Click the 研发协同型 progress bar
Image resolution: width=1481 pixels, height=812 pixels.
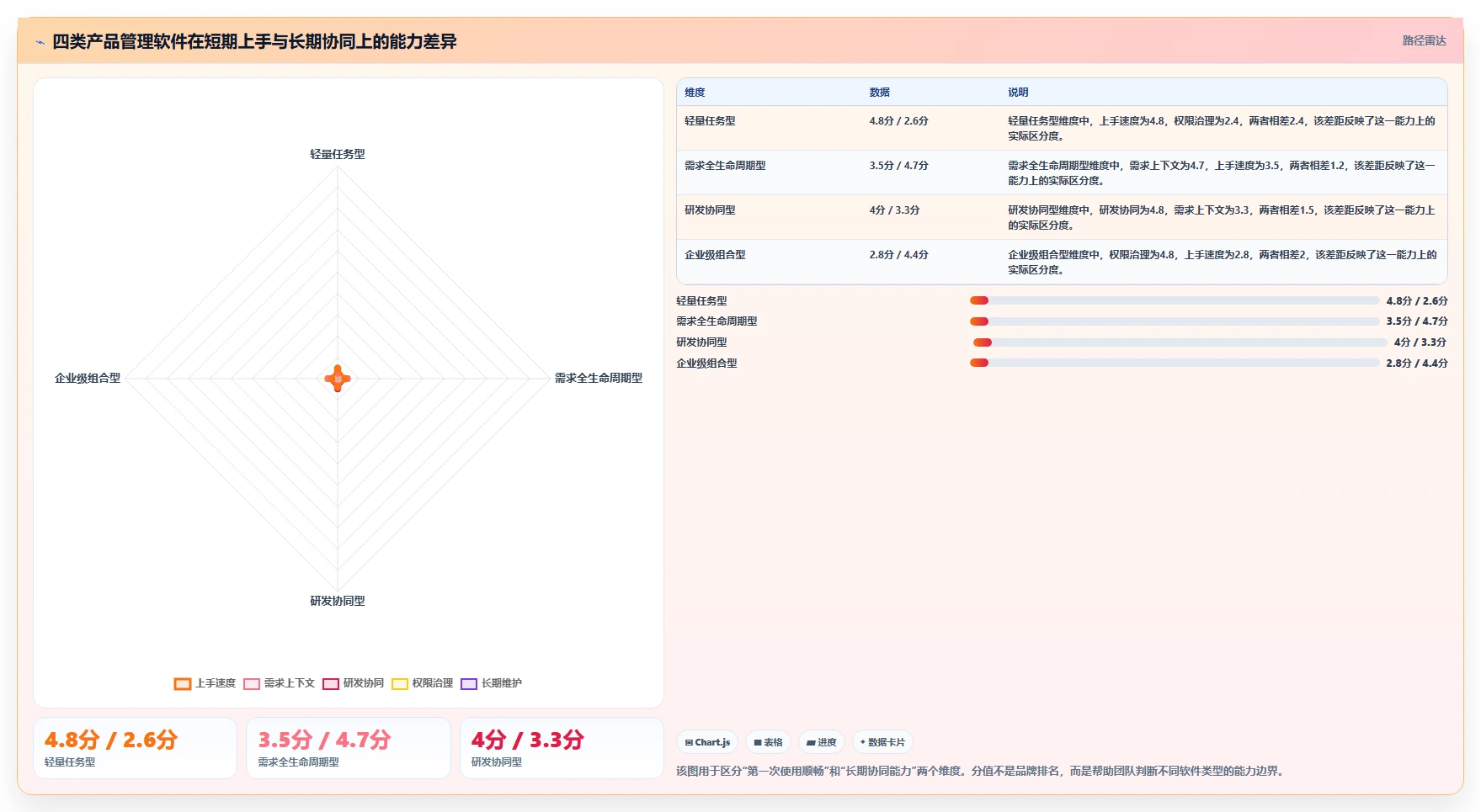[1180, 342]
